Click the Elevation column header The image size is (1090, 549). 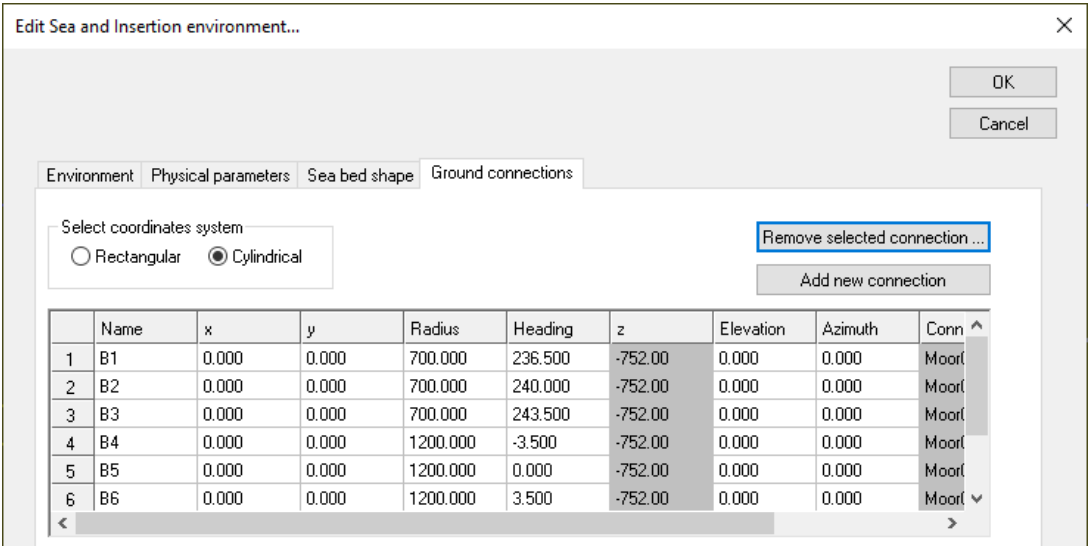coord(764,328)
